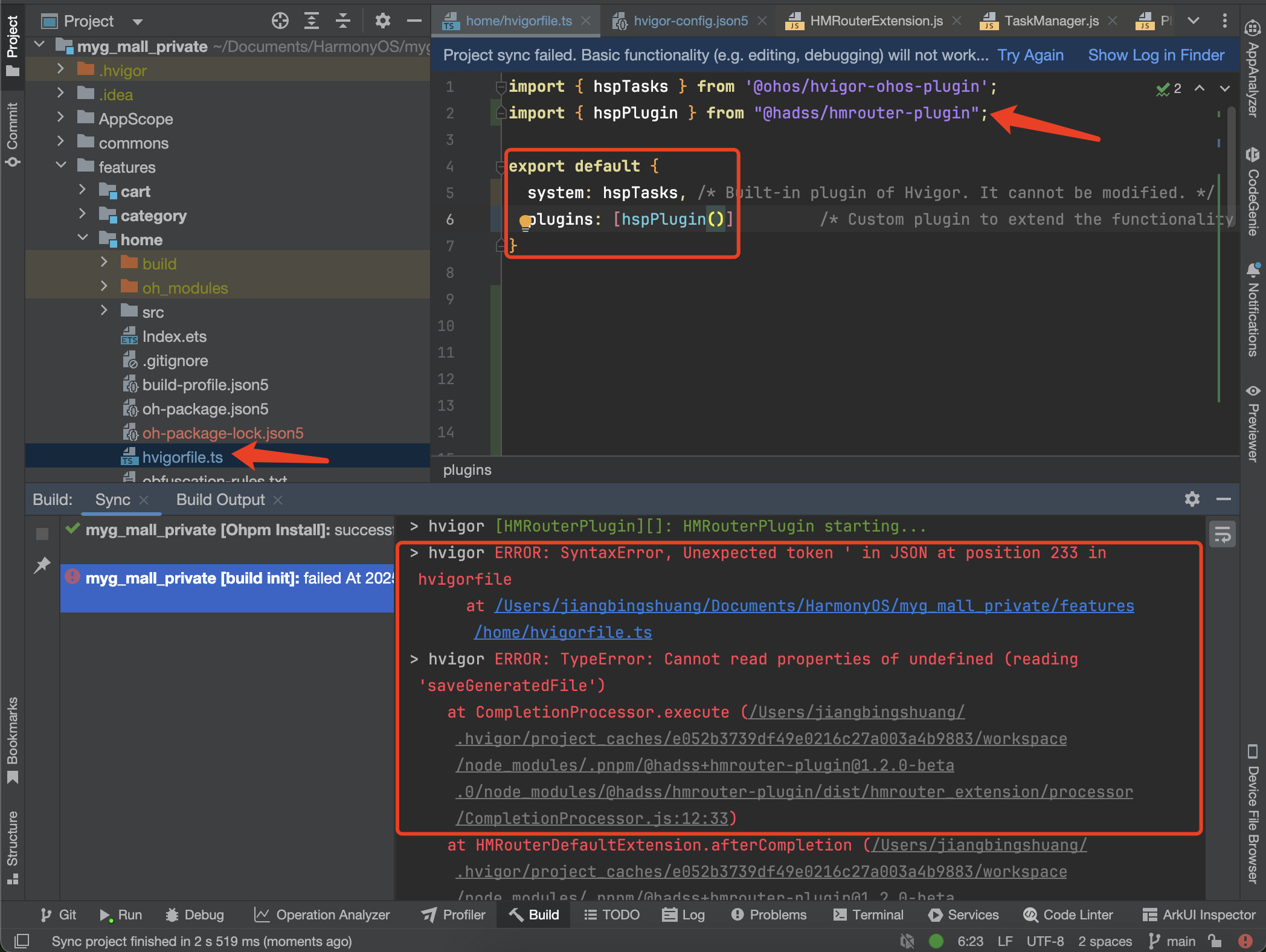The width and height of the screenshot is (1266, 952).
Task: Open the Notifications side panel
Action: pos(1252,309)
